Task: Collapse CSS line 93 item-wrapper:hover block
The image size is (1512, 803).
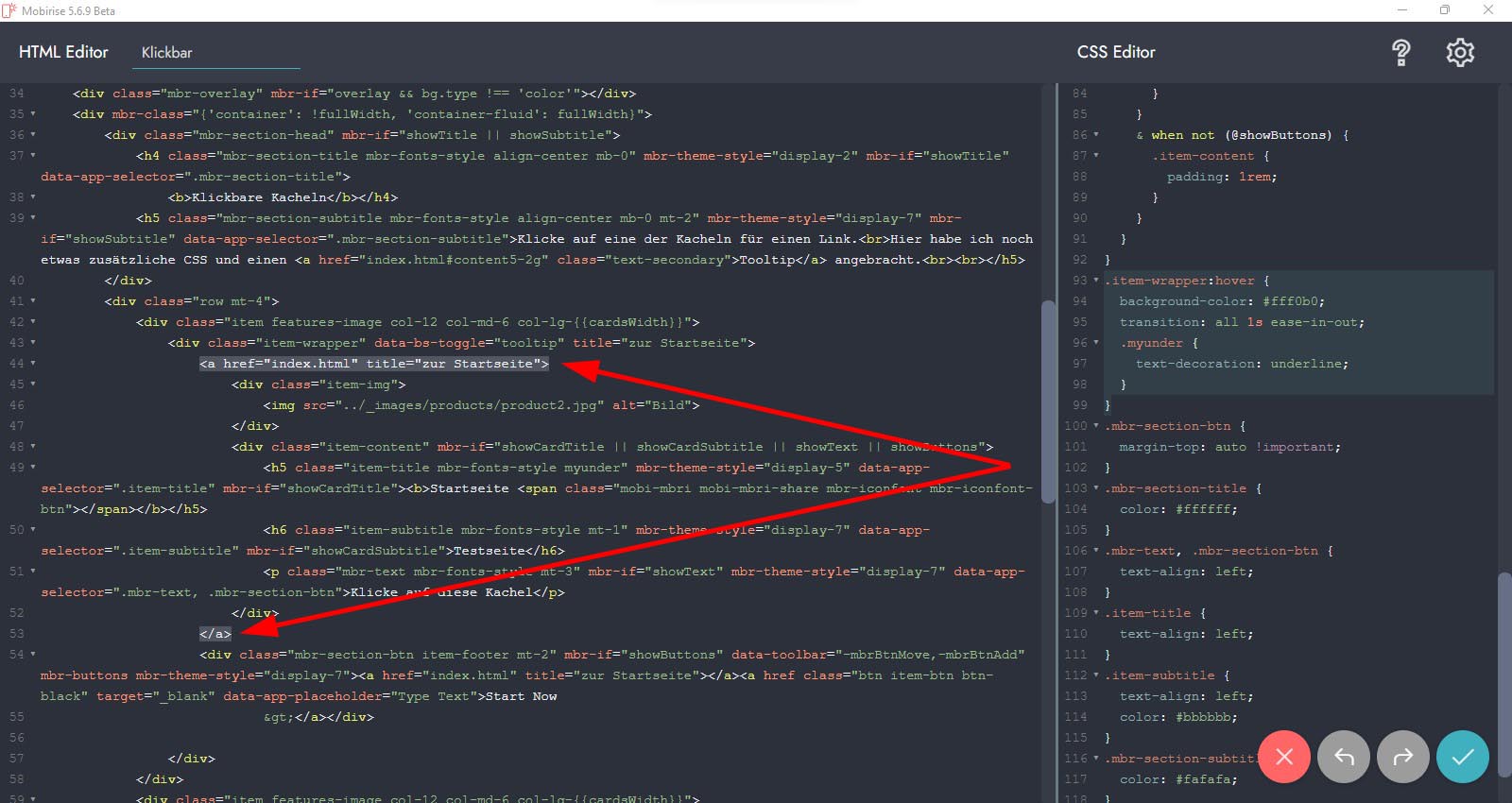Action: [1096, 281]
